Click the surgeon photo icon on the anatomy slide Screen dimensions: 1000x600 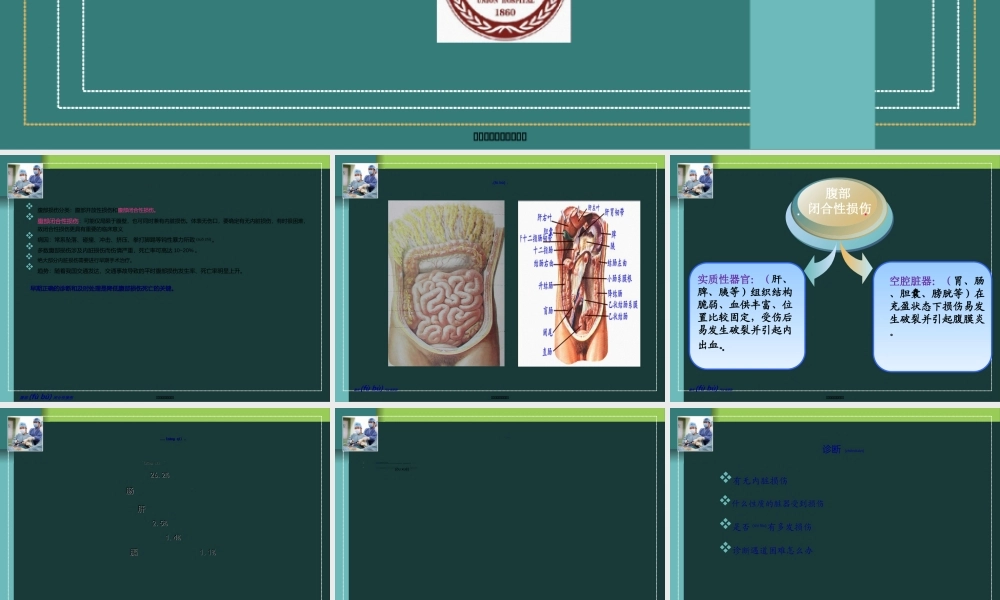point(360,181)
